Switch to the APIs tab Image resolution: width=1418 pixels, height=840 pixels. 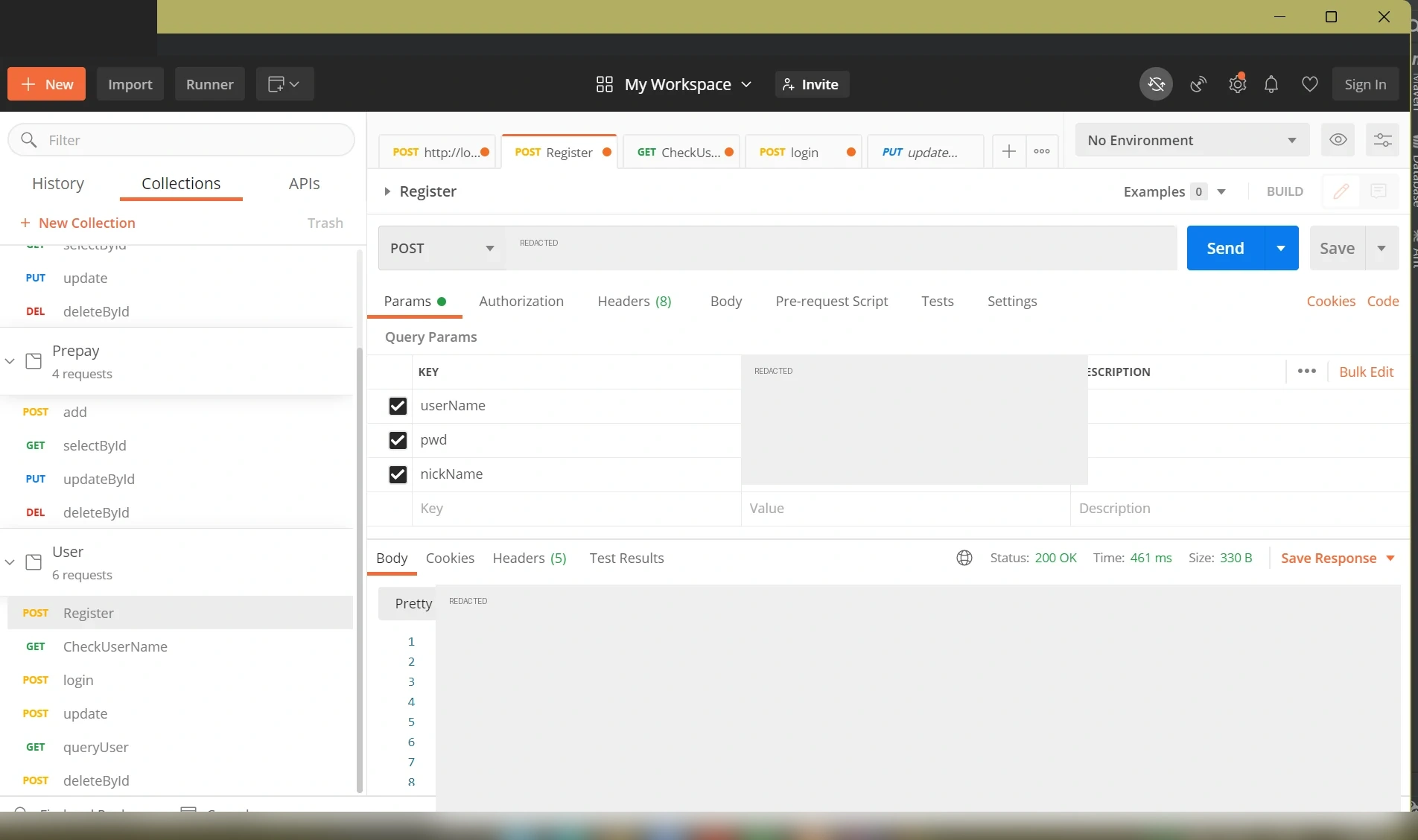[304, 183]
